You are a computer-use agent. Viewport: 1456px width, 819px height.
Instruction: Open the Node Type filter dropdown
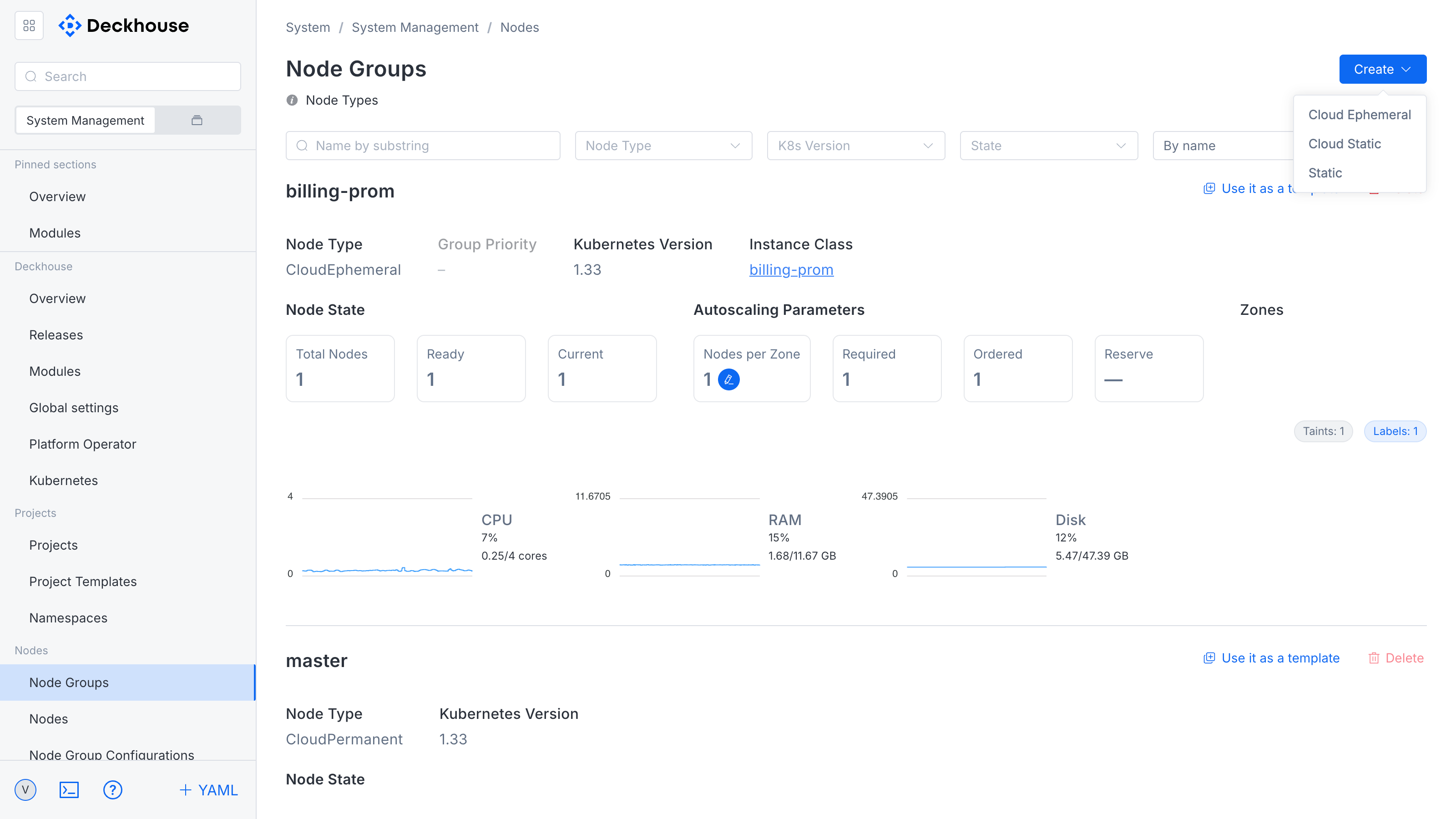tap(663, 146)
